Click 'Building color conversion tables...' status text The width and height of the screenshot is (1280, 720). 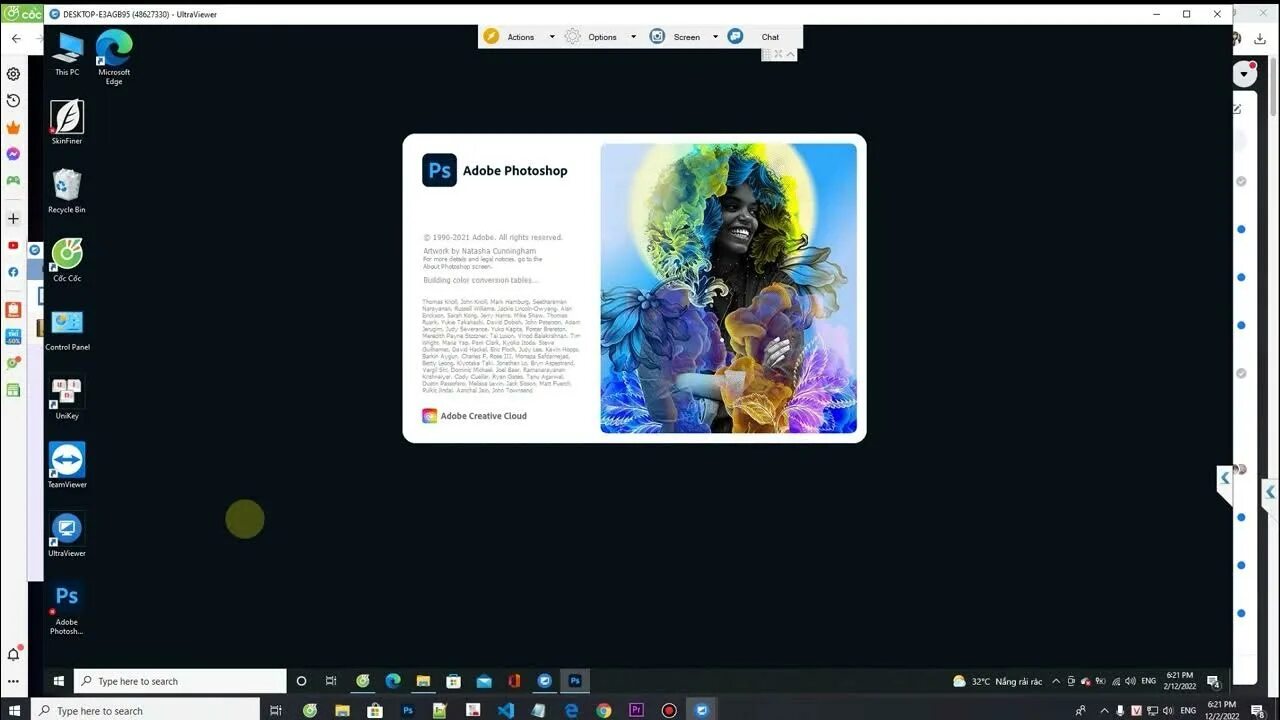[480, 280]
